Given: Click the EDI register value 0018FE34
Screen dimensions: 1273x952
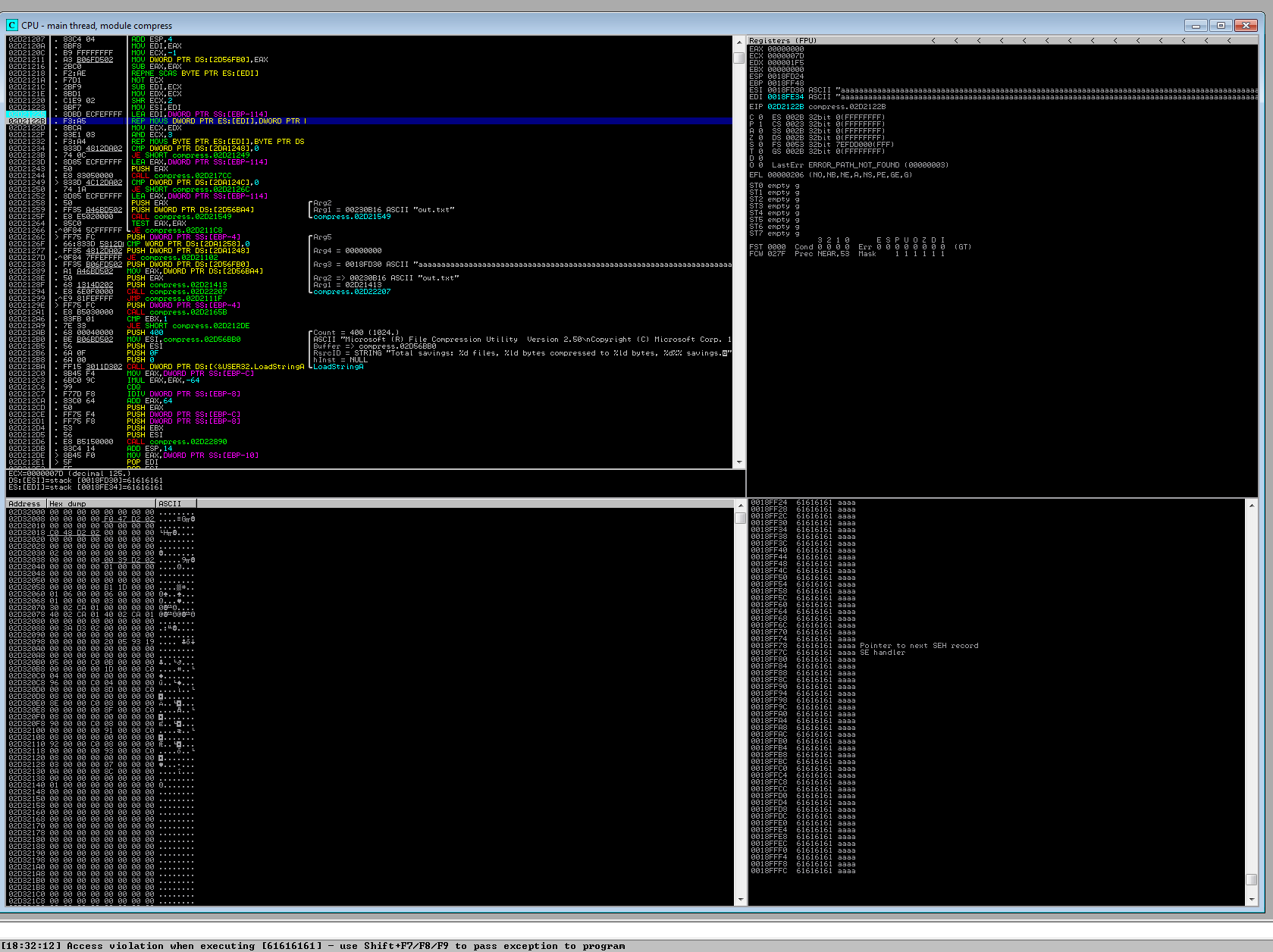Looking at the screenshot, I should point(785,96).
